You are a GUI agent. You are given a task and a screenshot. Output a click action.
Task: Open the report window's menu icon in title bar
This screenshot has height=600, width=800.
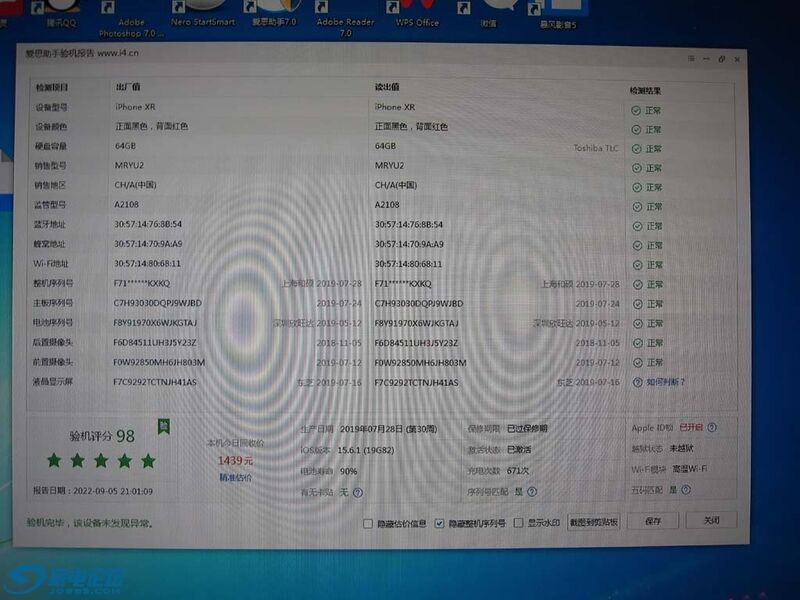(691, 59)
